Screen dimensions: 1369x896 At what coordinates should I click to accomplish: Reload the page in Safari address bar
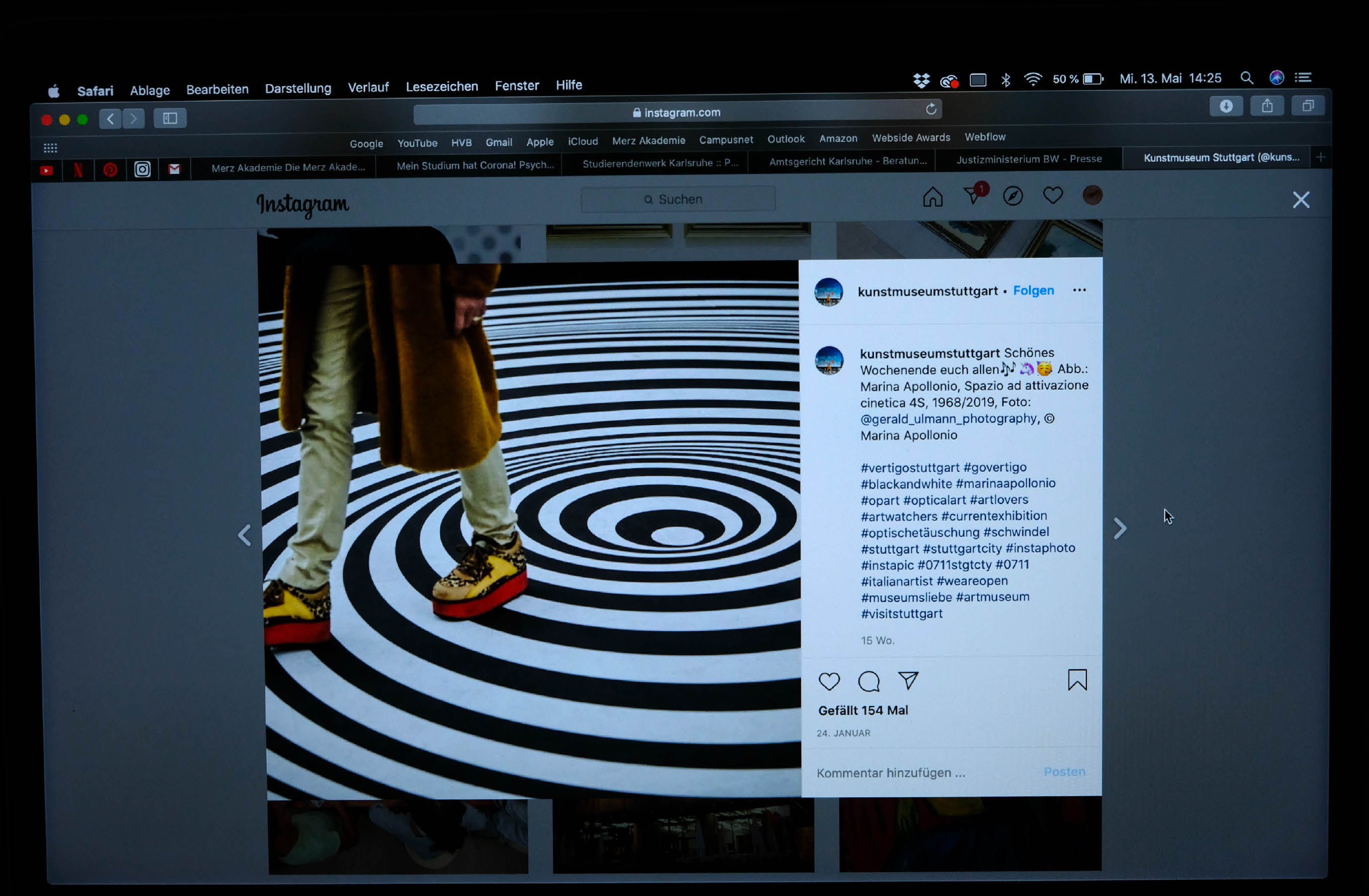click(931, 110)
